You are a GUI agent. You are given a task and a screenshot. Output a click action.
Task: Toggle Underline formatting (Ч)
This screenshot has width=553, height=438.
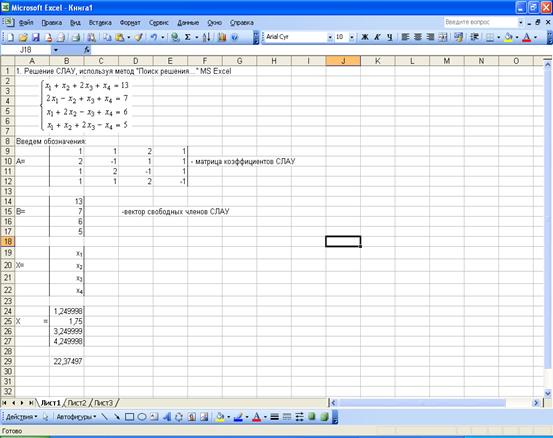point(389,37)
